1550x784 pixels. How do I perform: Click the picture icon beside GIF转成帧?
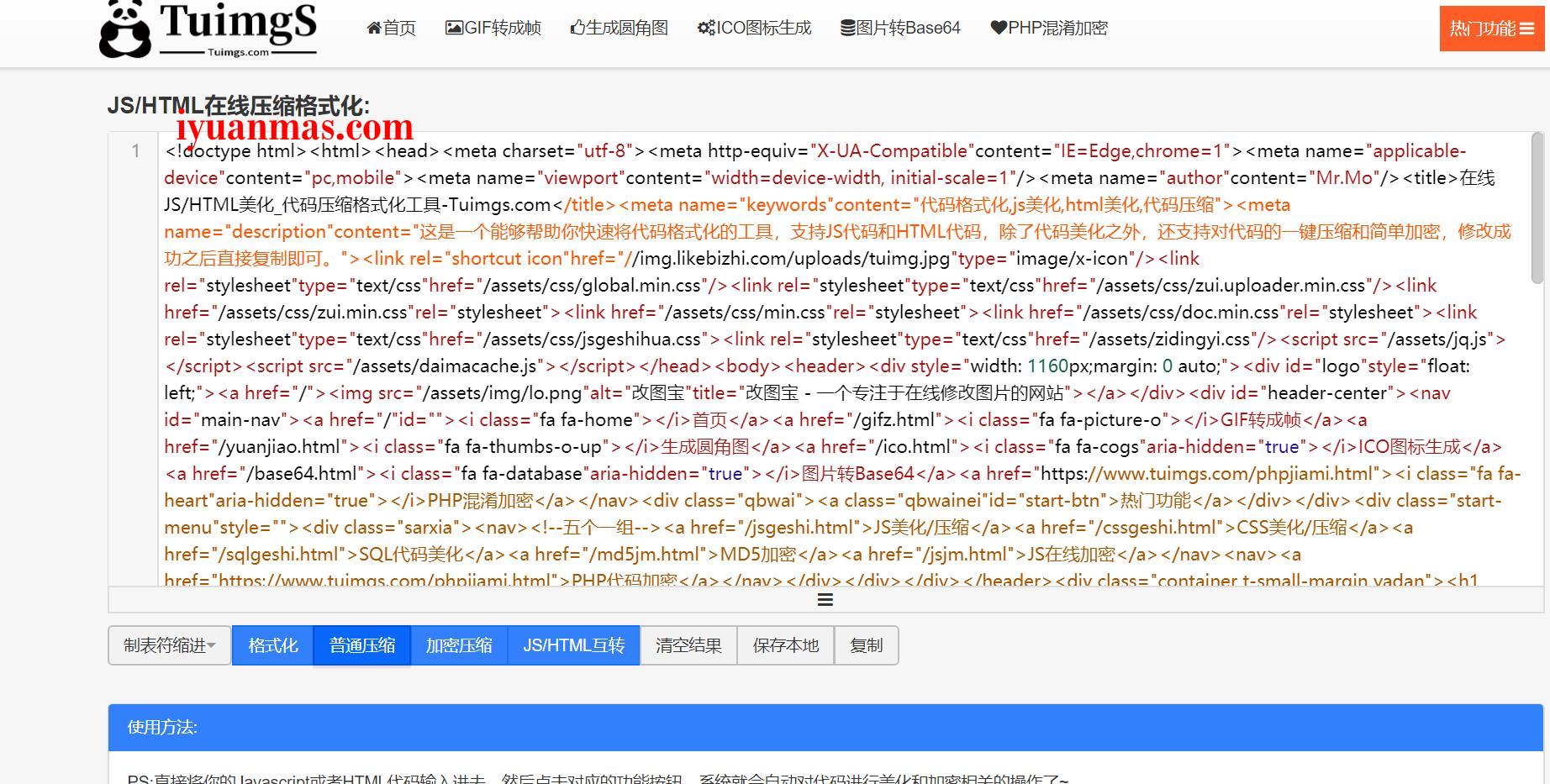pyautogui.click(x=454, y=28)
